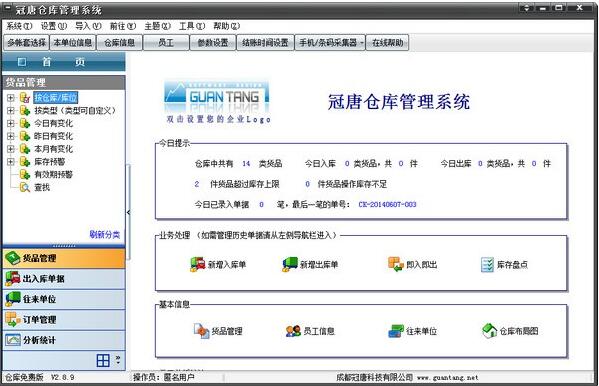599x386 pixels.
Task: Click the 仓库免费版 V2.8.9 status text
Action: pyautogui.click(x=40, y=378)
